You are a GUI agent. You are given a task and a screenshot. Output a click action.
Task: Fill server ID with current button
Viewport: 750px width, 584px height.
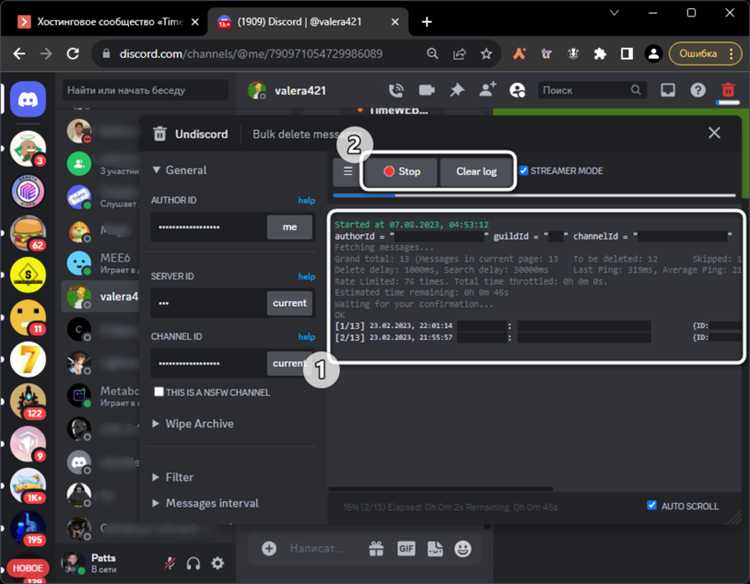289,303
